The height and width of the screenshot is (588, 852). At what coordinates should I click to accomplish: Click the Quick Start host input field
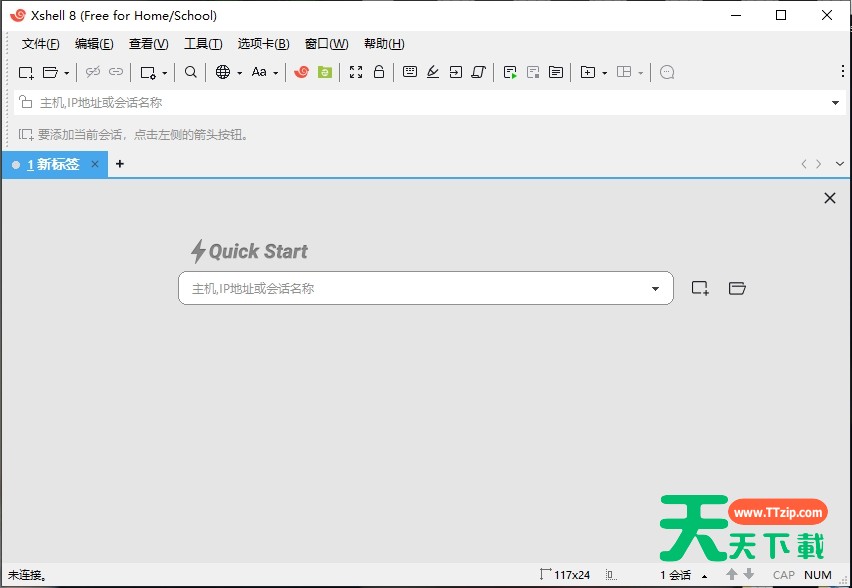410,289
